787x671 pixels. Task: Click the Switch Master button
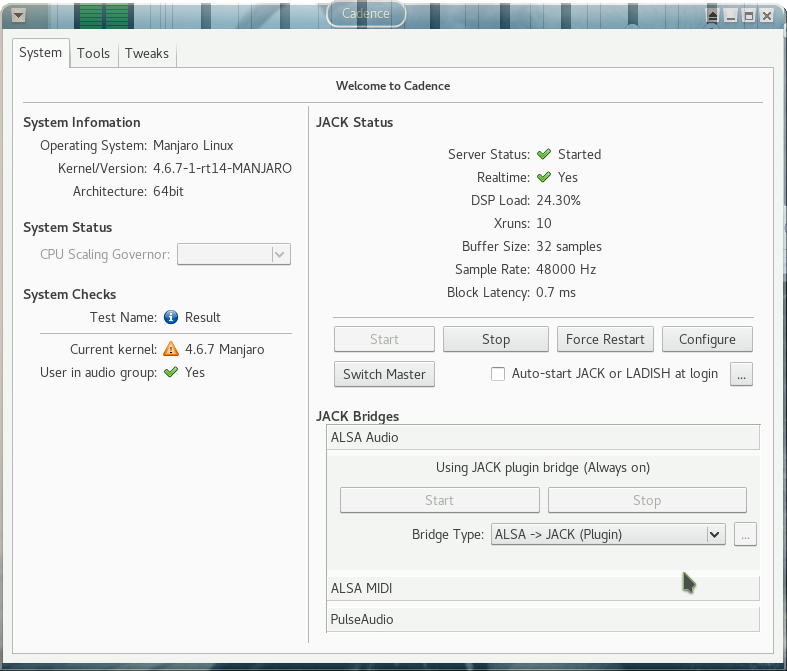[384, 374]
